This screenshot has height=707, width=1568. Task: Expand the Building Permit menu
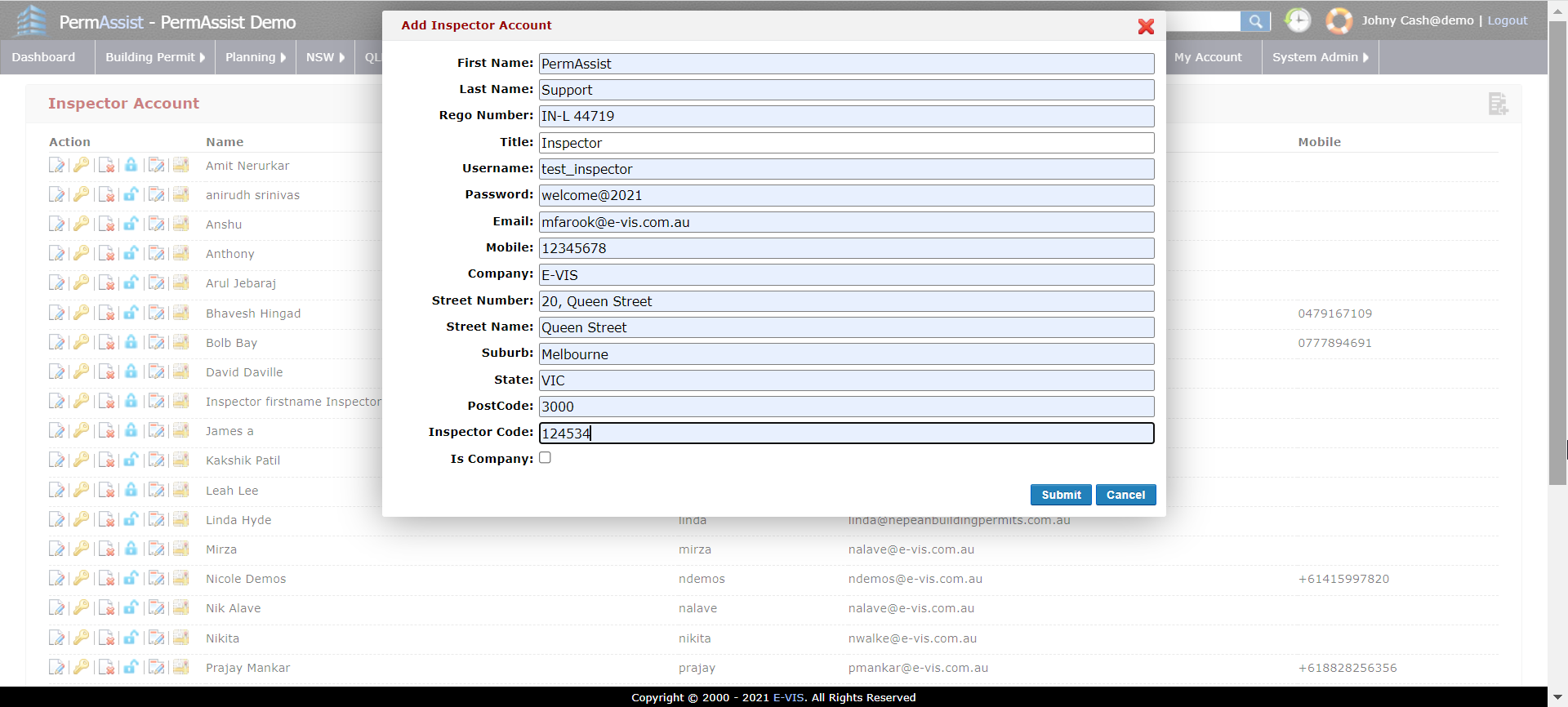click(x=155, y=57)
